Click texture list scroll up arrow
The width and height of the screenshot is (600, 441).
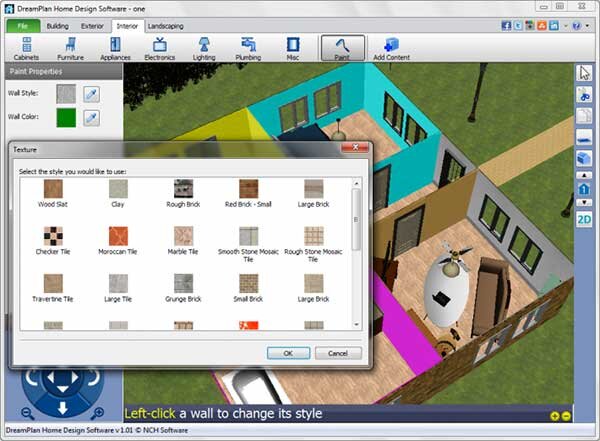coord(356,184)
